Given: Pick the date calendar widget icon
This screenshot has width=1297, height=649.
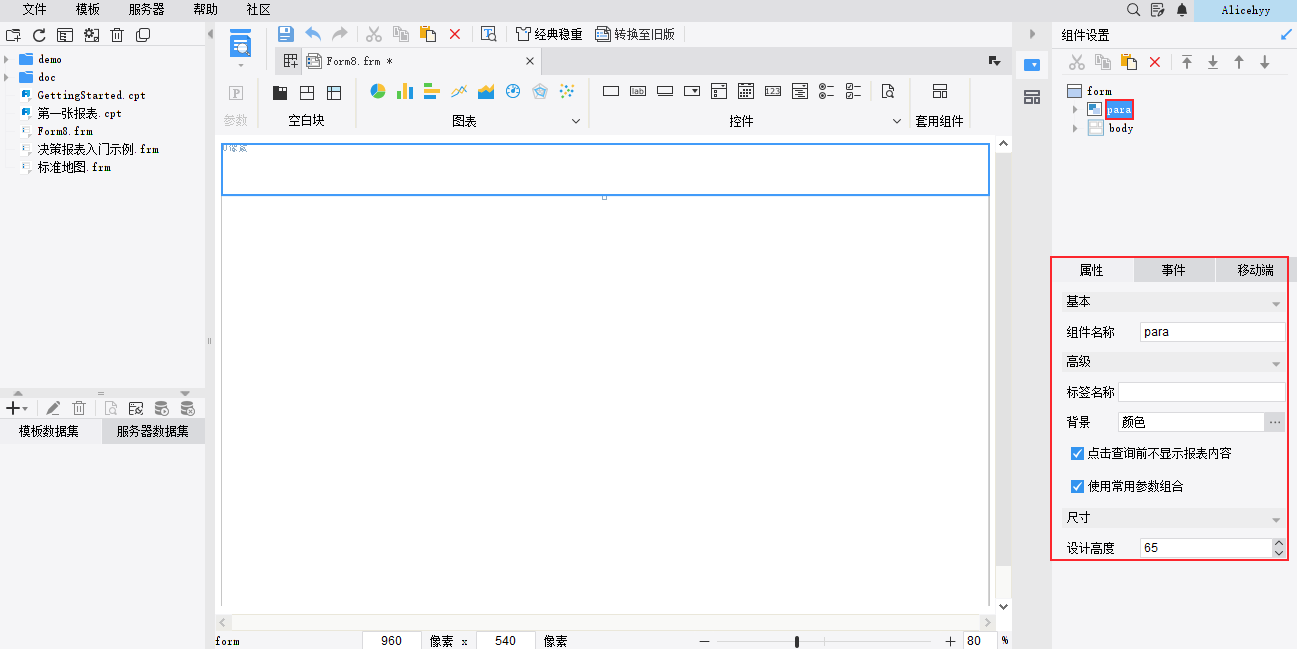Looking at the screenshot, I should (x=745, y=92).
